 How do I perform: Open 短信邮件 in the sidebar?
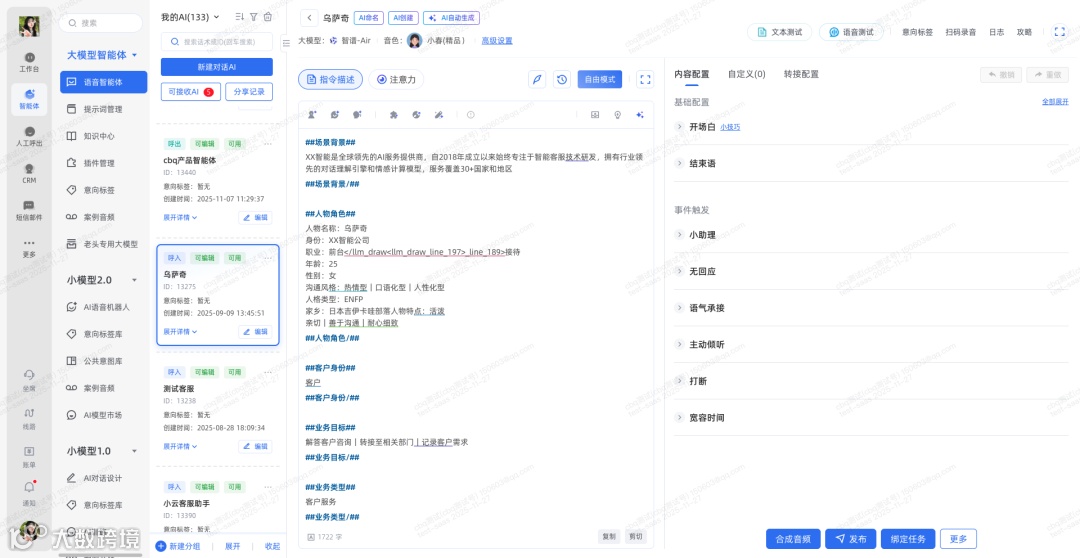point(29,211)
